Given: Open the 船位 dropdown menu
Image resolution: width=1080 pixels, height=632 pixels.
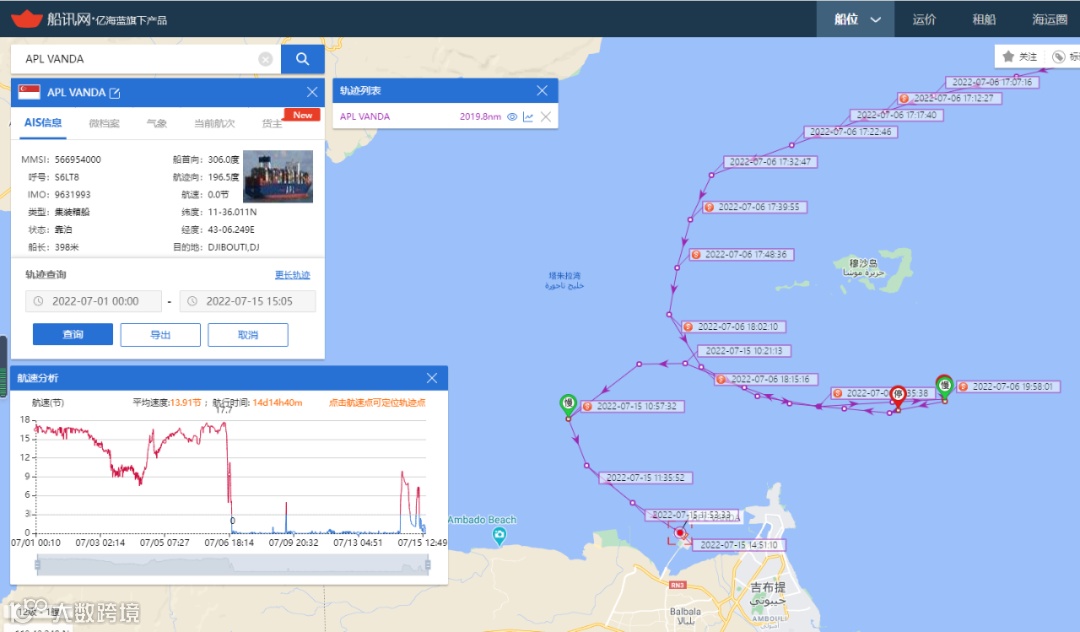Looking at the screenshot, I should [x=856, y=19].
